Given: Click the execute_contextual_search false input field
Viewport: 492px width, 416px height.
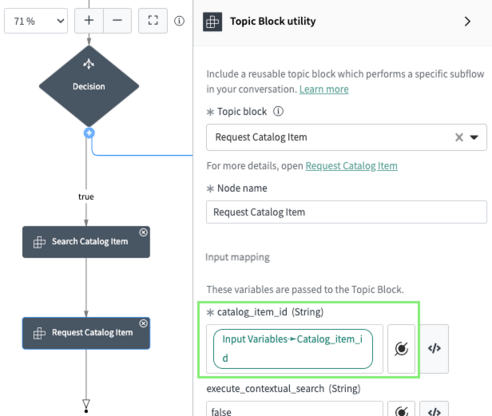Looking at the screenshot, I should pos(294,410).
